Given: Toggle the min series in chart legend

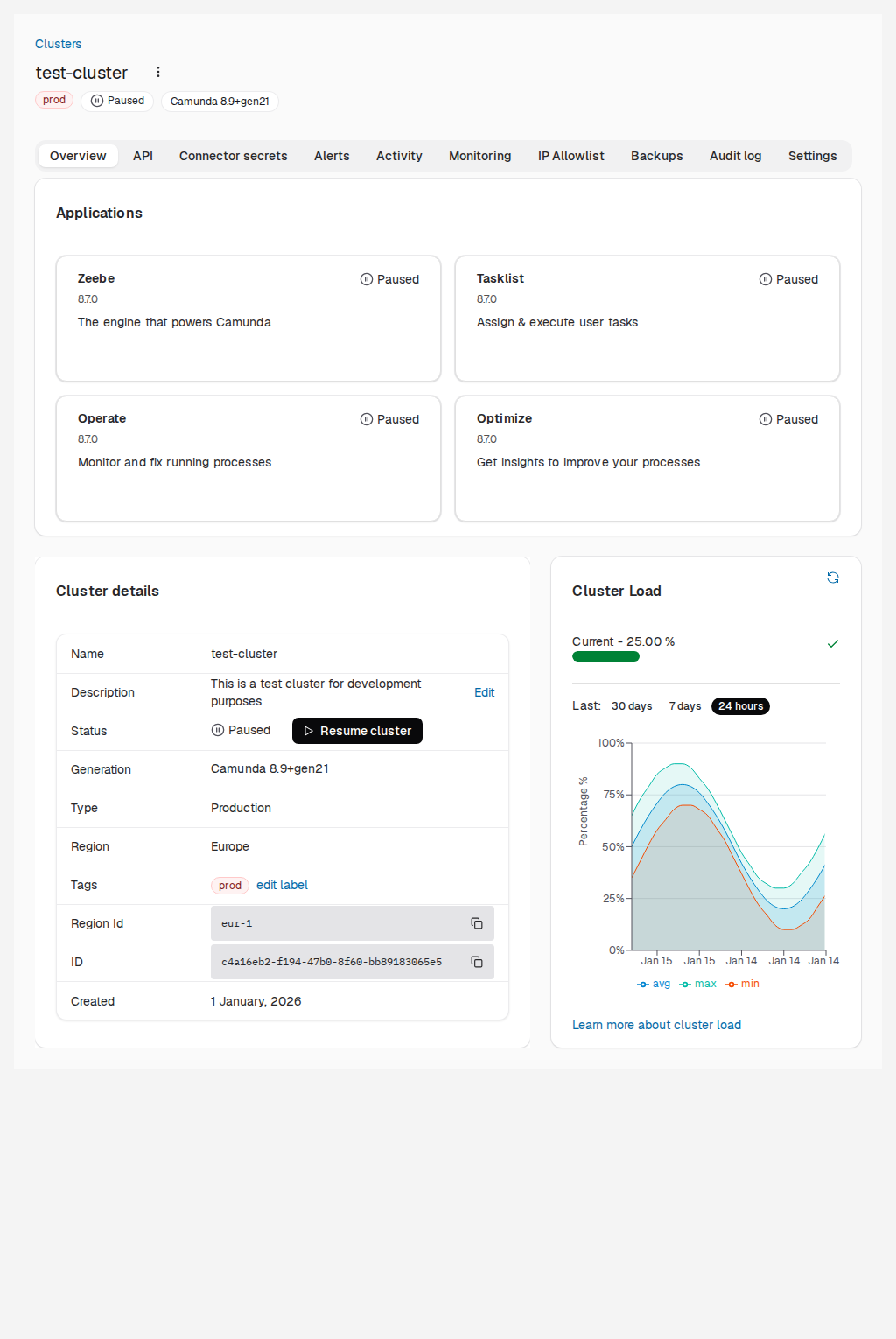Looking at the screenshot, I should [x=743, y=984].
